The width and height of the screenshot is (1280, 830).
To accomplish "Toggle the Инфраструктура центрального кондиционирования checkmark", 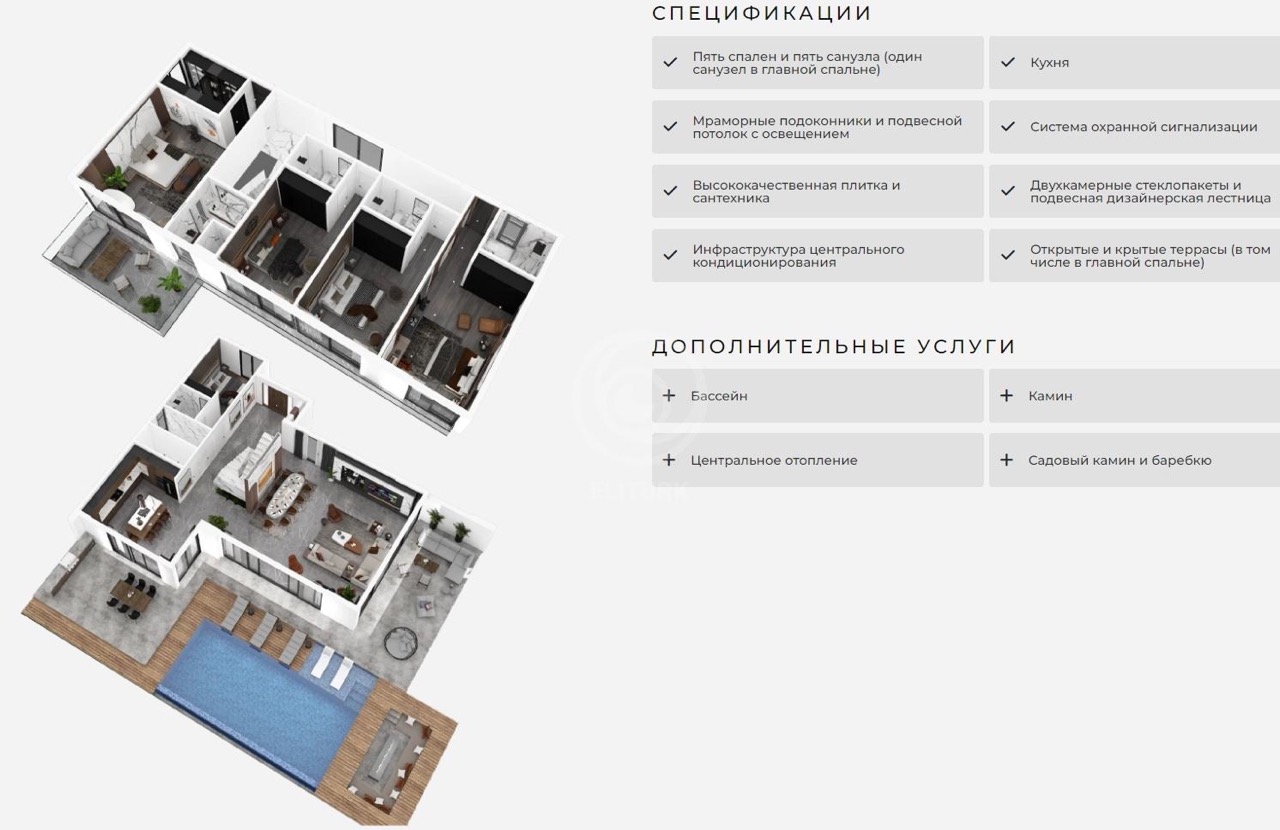I will 670,255.
